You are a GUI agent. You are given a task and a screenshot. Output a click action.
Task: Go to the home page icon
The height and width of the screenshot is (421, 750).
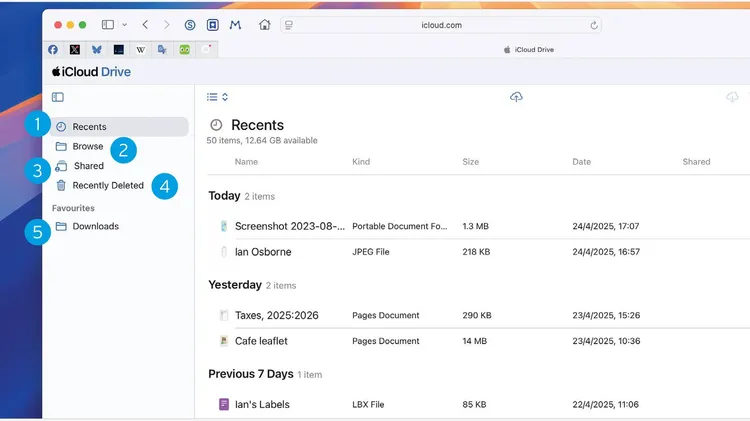(x=265, y=25)
